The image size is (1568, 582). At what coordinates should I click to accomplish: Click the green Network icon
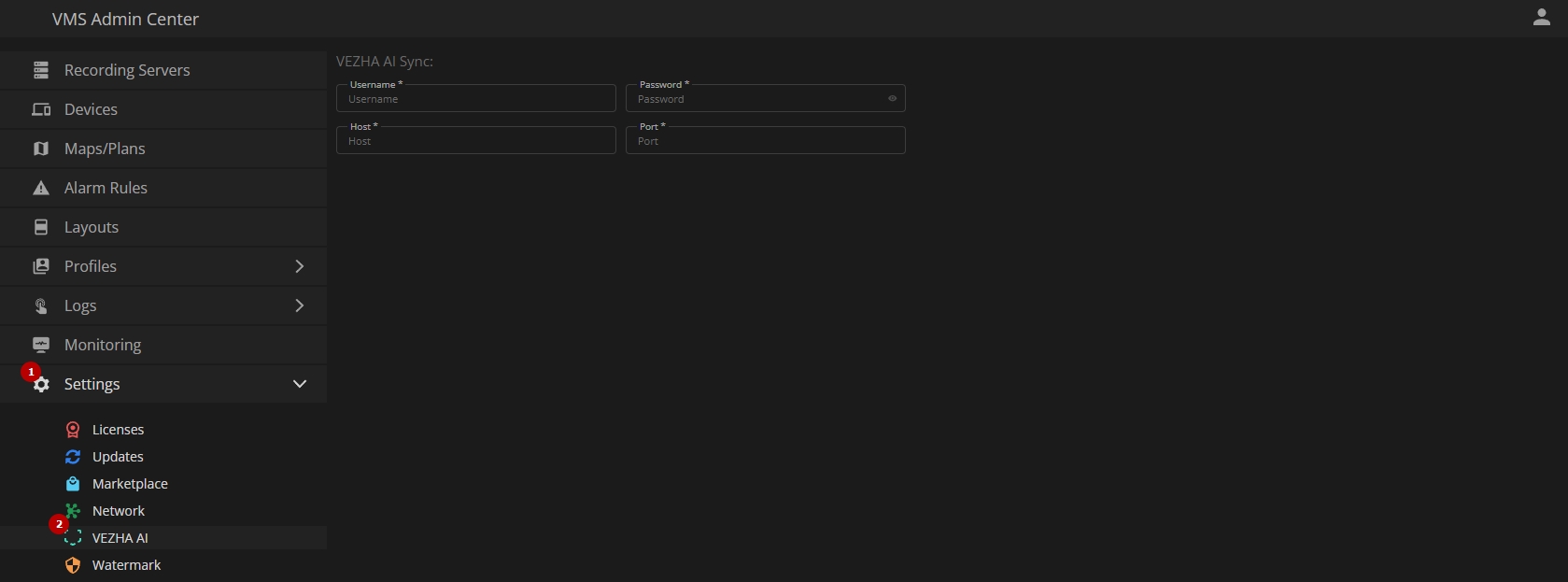click(x=73, y=511)
